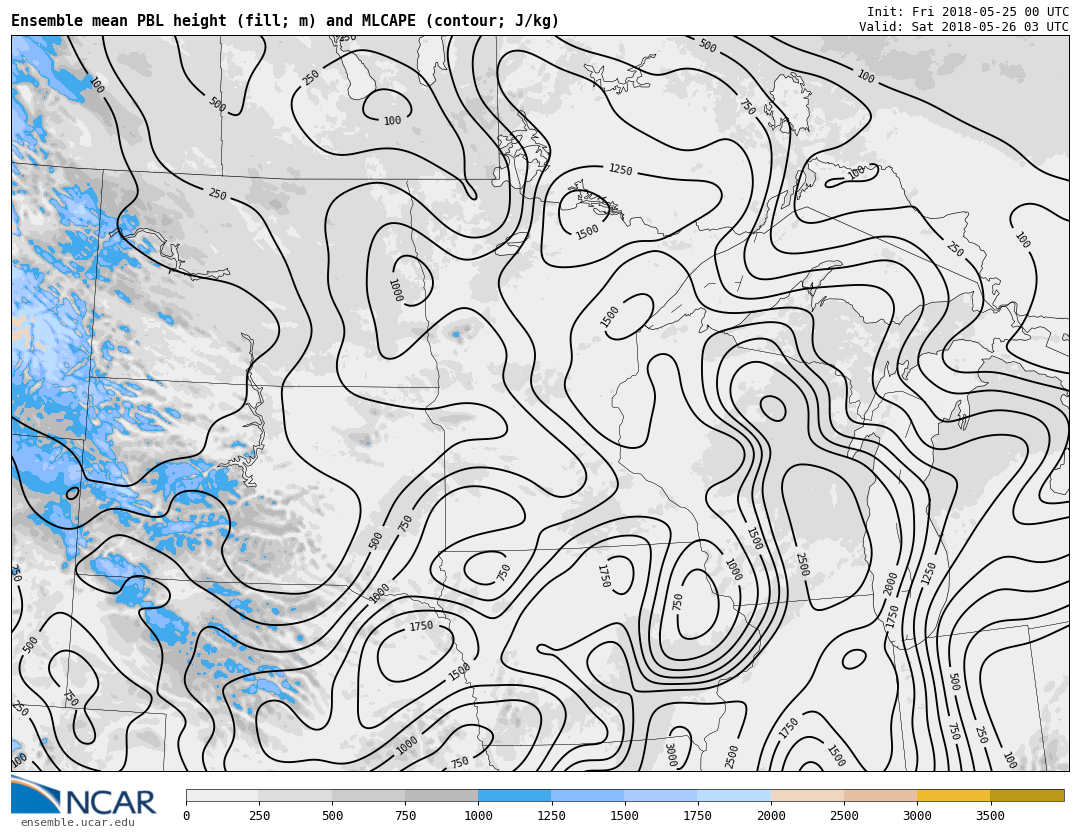Click the Ensemble mean PBL height title

tap(285, 21)
